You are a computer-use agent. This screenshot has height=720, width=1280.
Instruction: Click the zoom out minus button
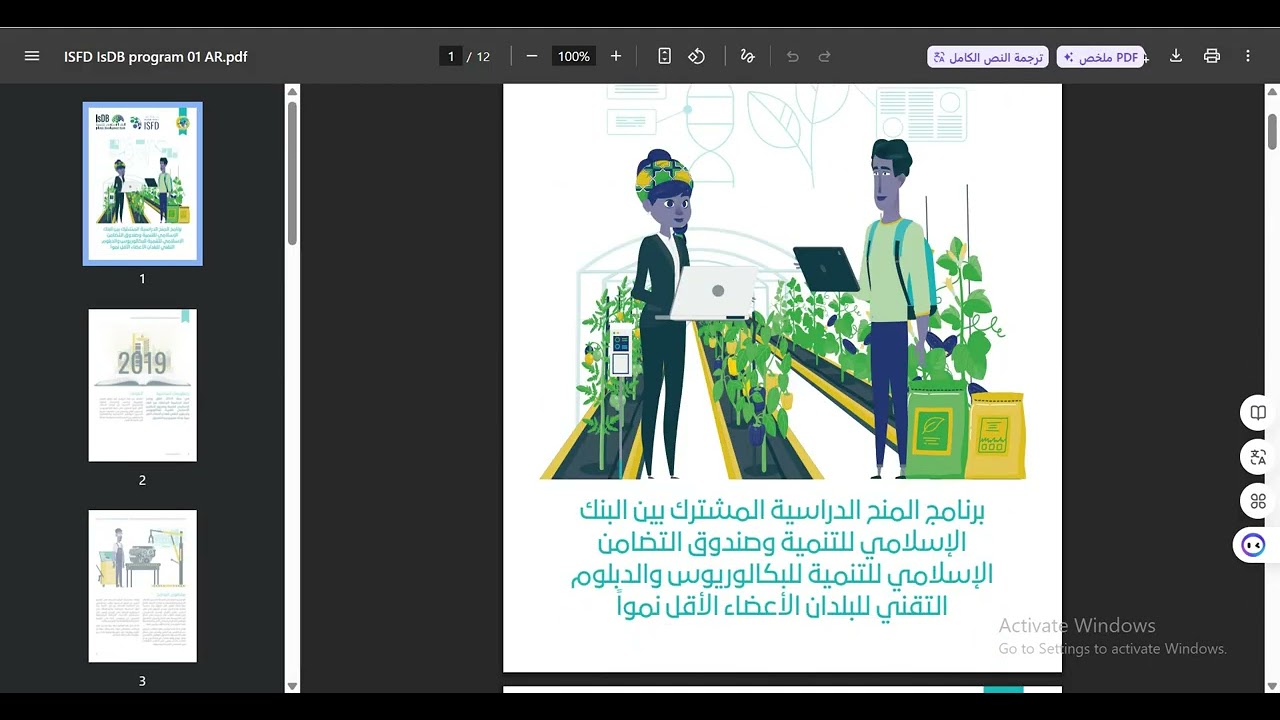(532, 56)
